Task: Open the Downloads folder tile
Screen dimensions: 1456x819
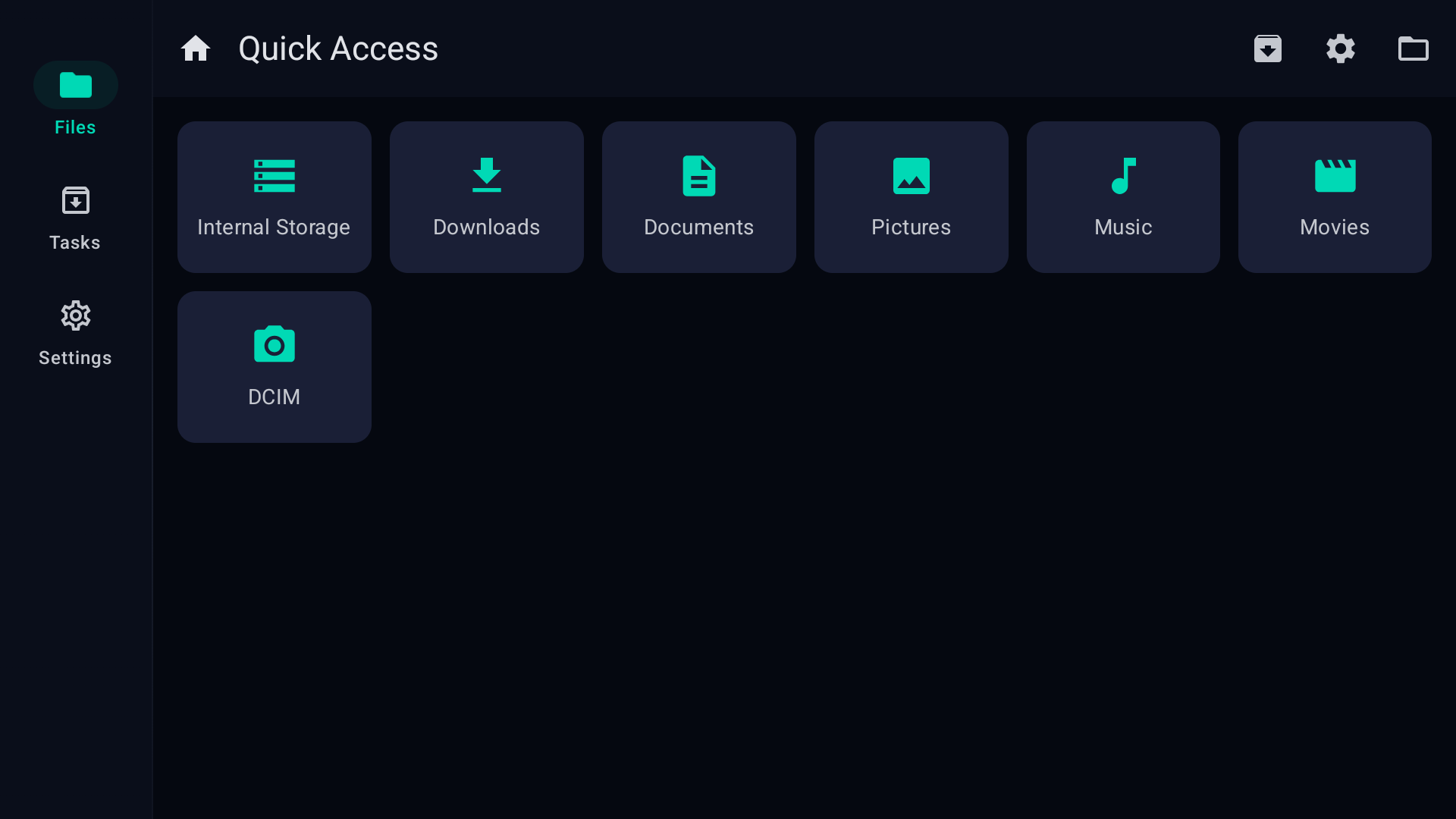Action: [486, 197]
